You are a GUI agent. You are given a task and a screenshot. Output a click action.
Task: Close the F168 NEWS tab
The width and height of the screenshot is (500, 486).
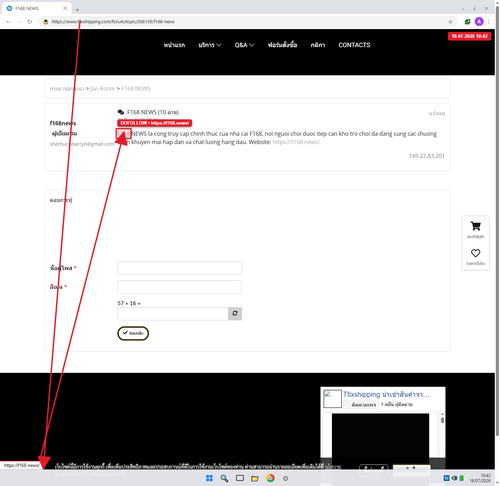[65, 8]
